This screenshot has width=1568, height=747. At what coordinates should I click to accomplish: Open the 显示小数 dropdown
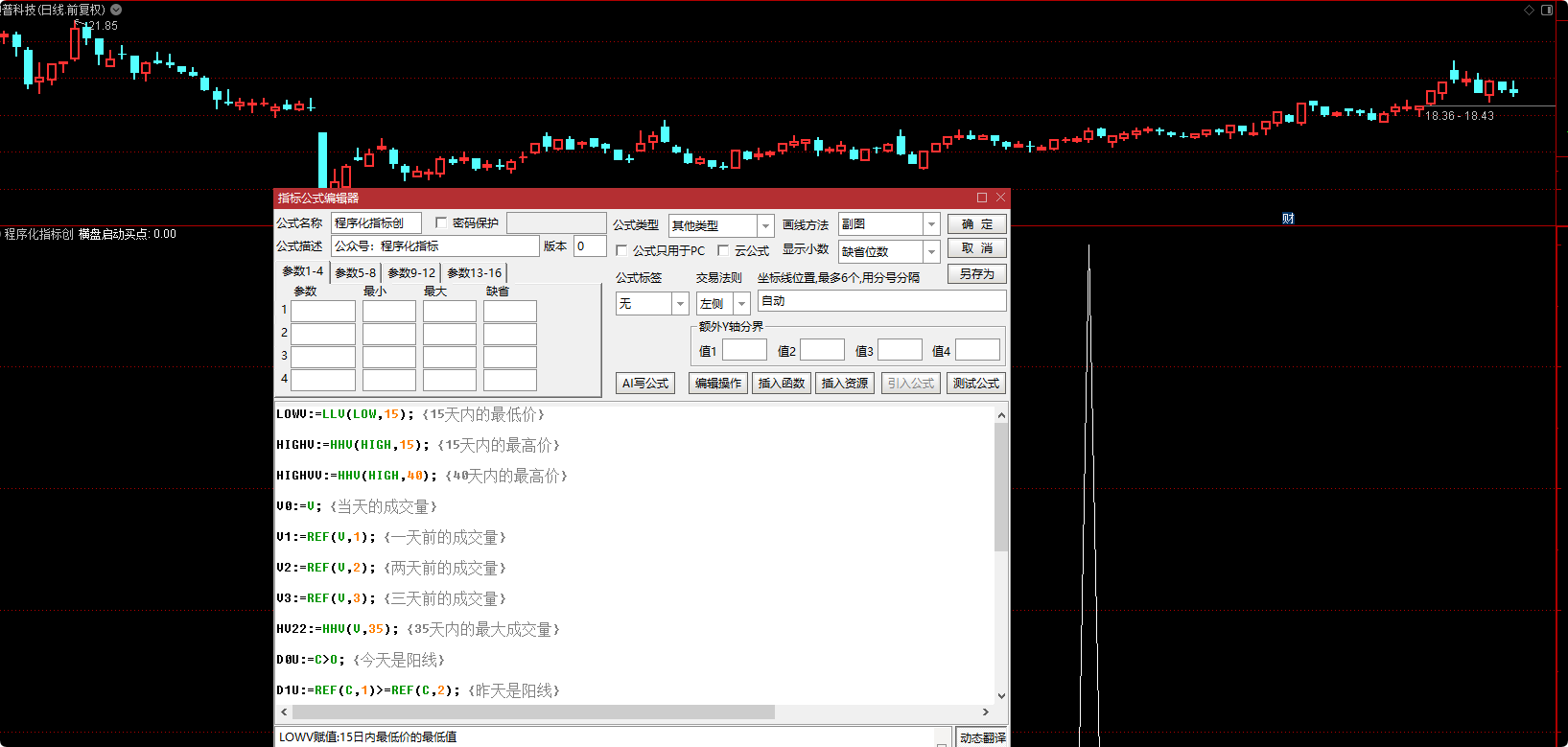click(x=930, y=251)
